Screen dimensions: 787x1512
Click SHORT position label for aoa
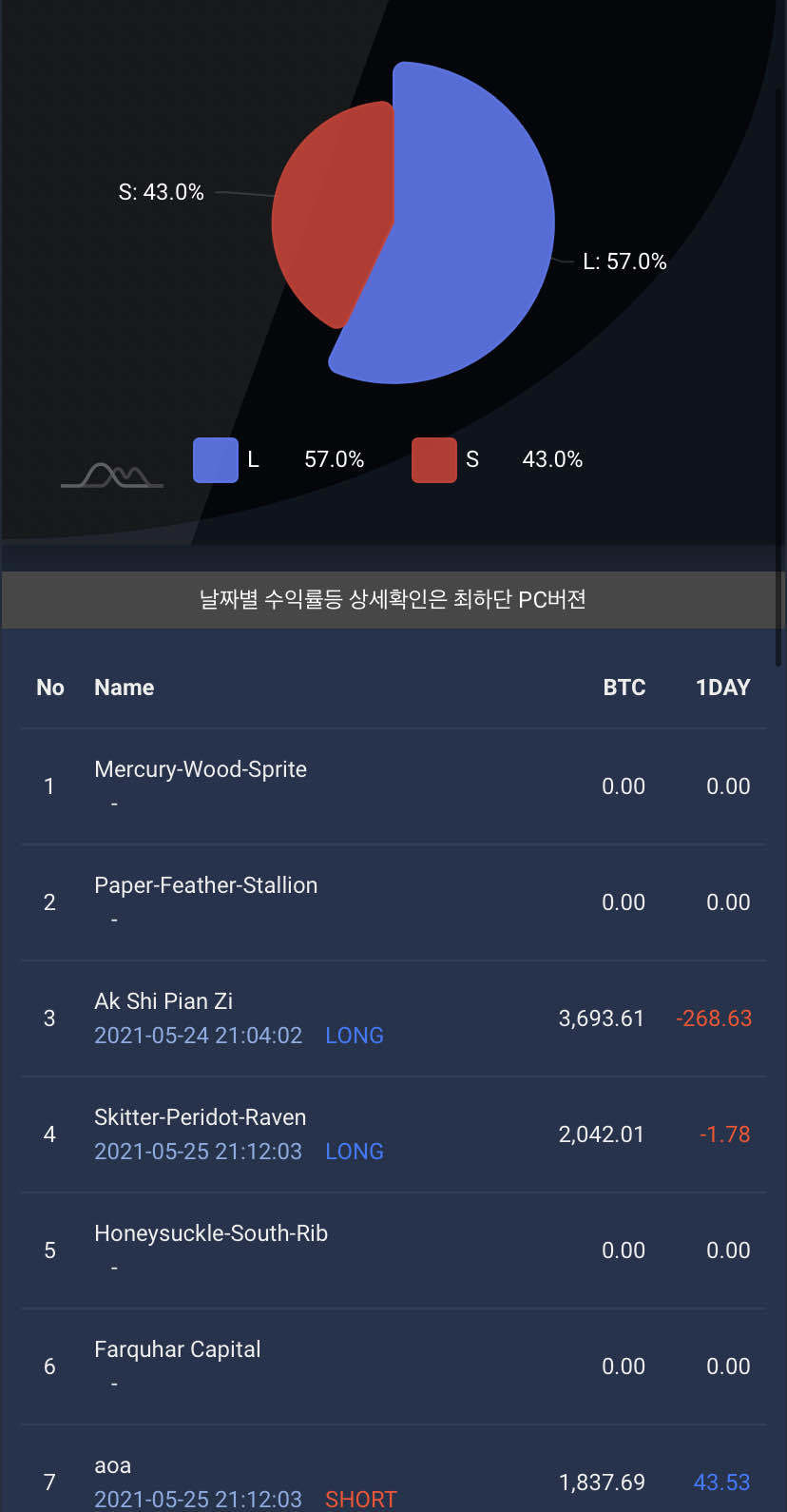click(x=360, y=1500)
